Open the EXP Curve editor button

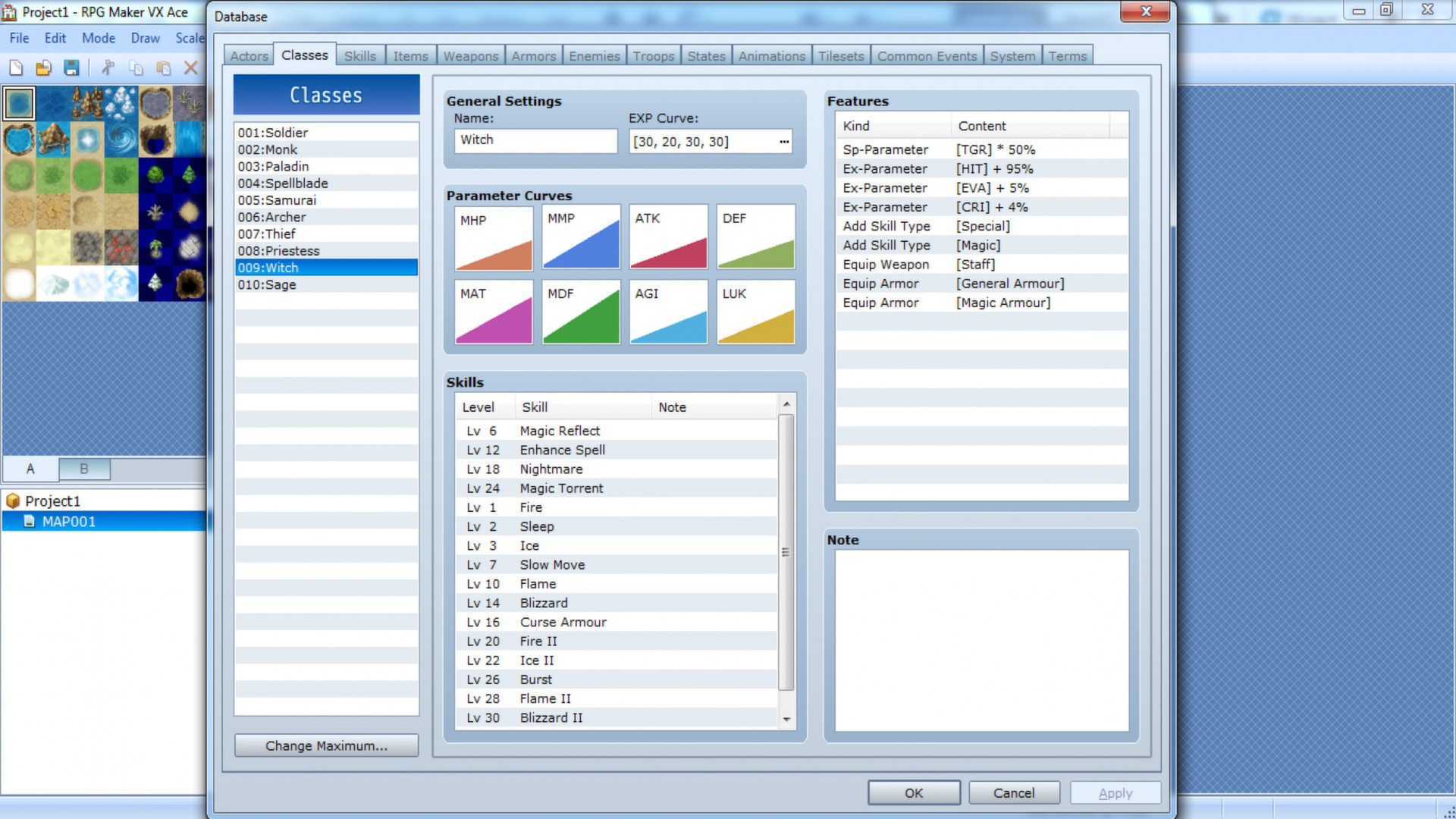[x=784, y=141]
